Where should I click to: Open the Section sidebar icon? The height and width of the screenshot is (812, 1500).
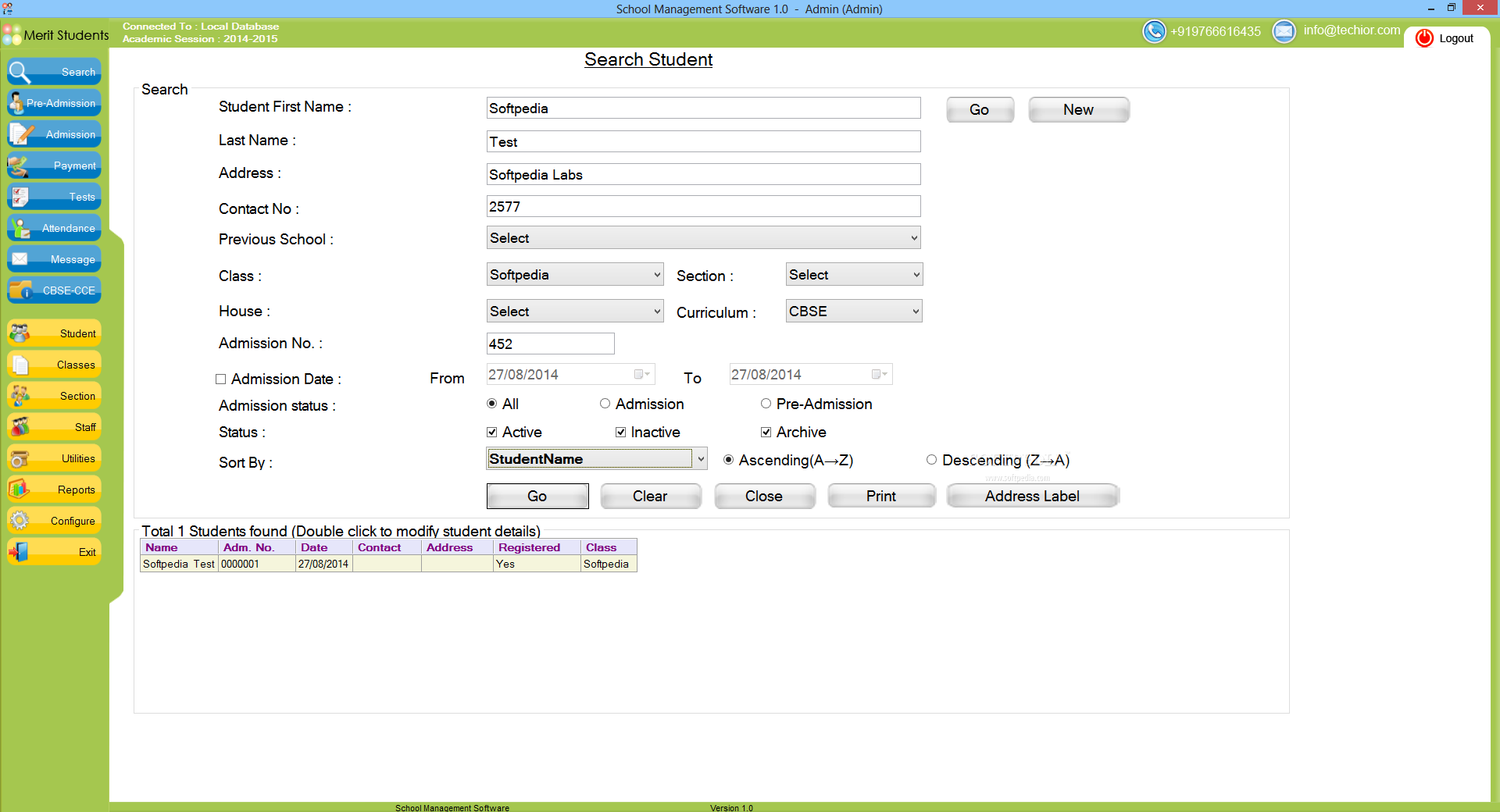click(x=20, y=396)
